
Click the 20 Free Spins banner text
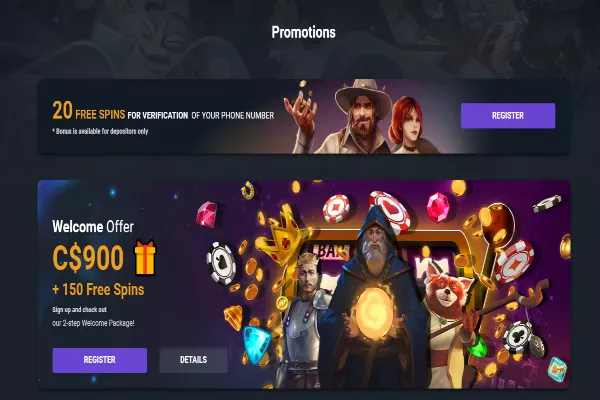[89, 112]
